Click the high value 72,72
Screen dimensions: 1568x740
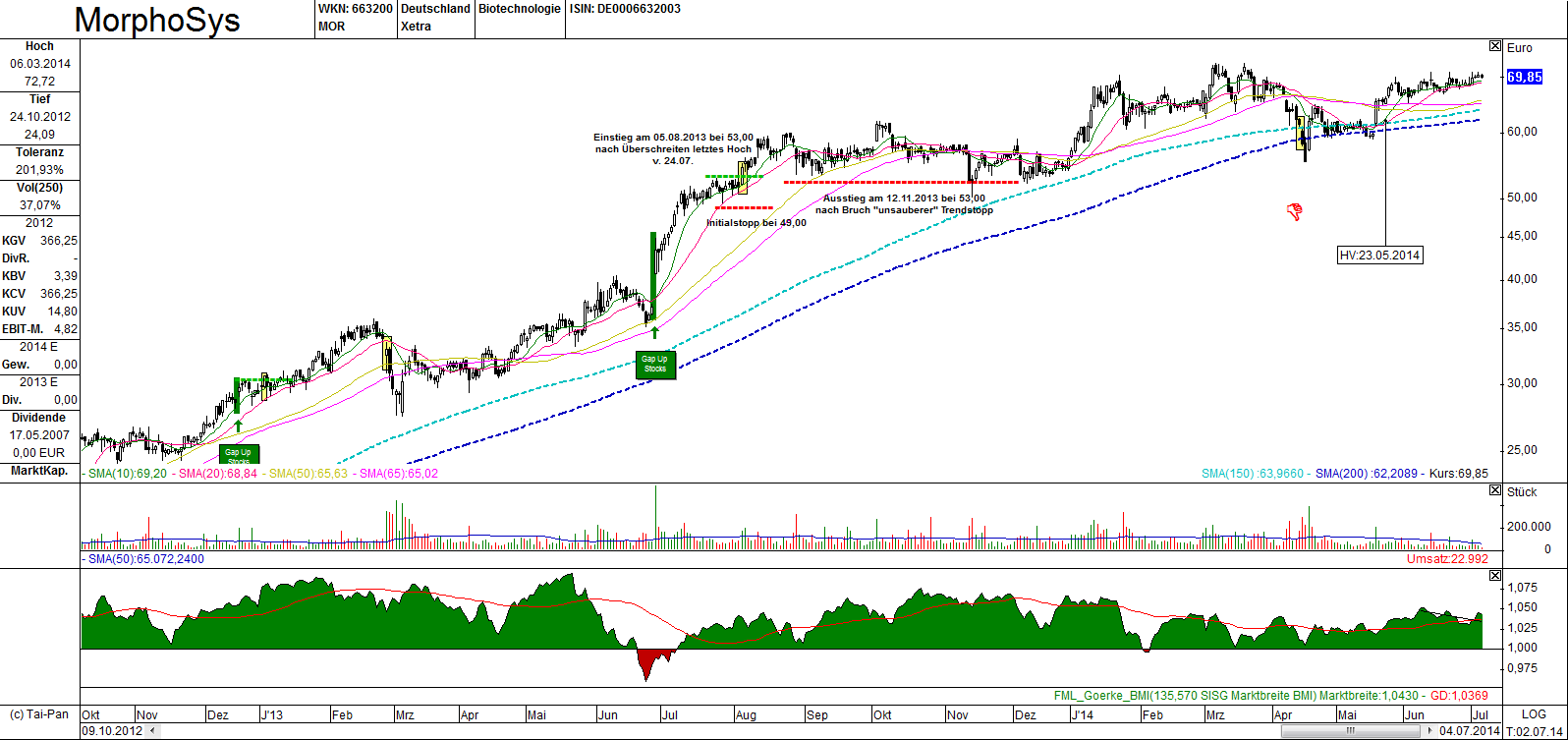39,82
